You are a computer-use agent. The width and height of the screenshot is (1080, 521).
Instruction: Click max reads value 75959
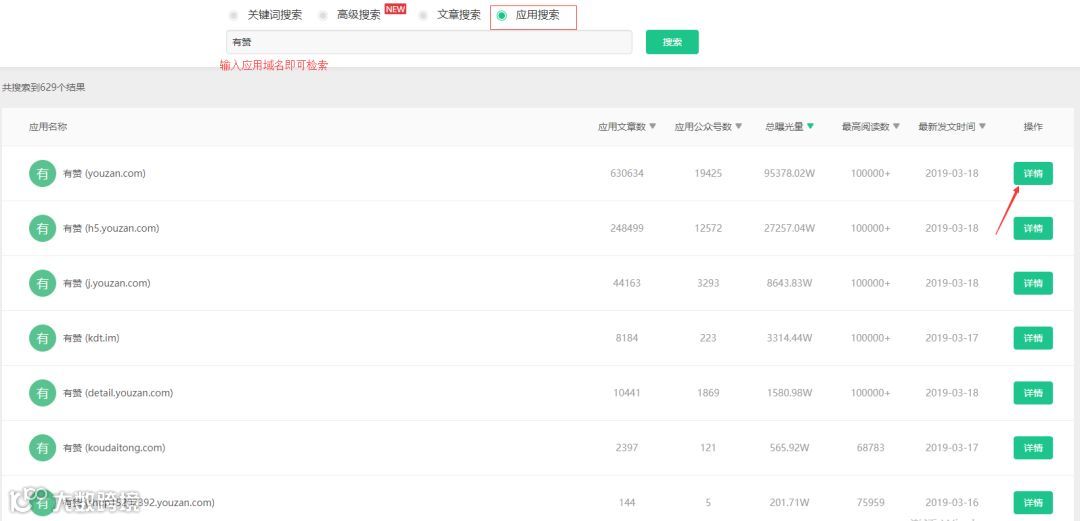tap(871, 502)
